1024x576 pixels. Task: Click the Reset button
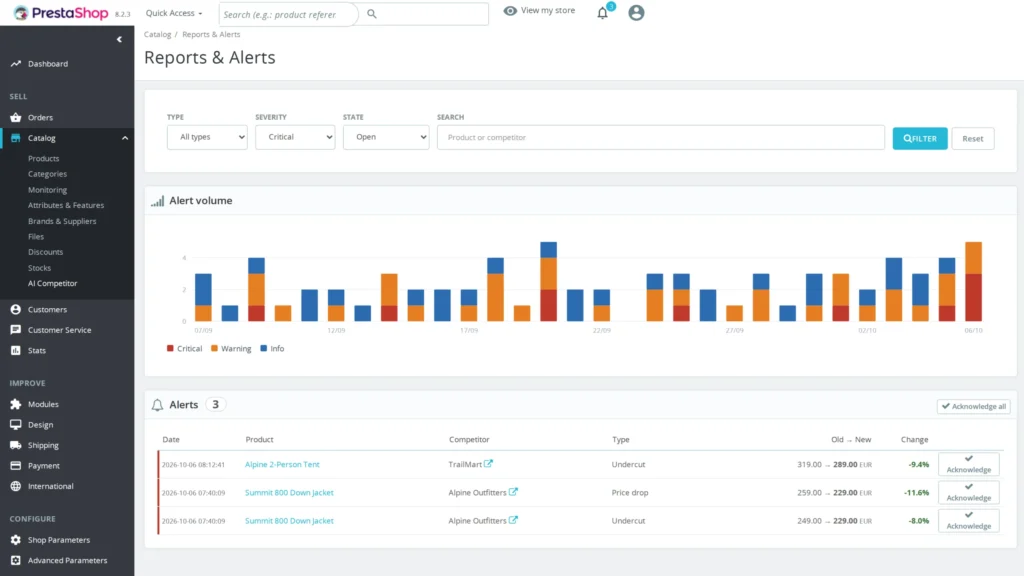pos(972,138)
